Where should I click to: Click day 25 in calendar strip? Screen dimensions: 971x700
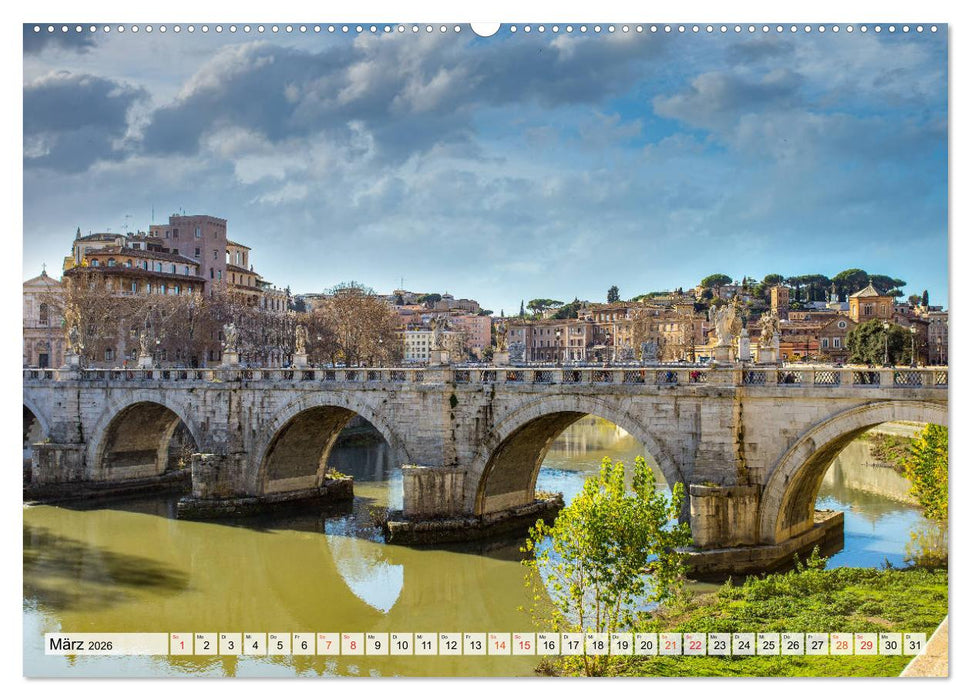point(768,645)
